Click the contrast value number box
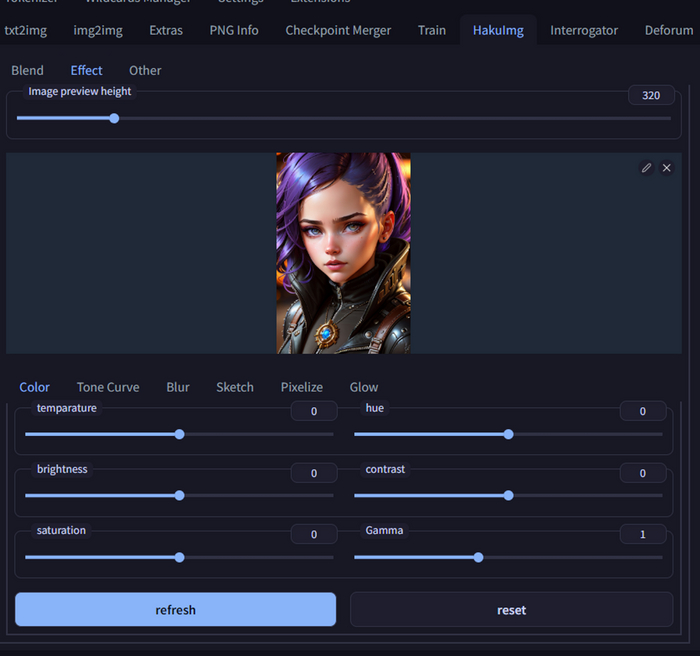The width and height of the screenshot is (700, 656). coord(643,473)
